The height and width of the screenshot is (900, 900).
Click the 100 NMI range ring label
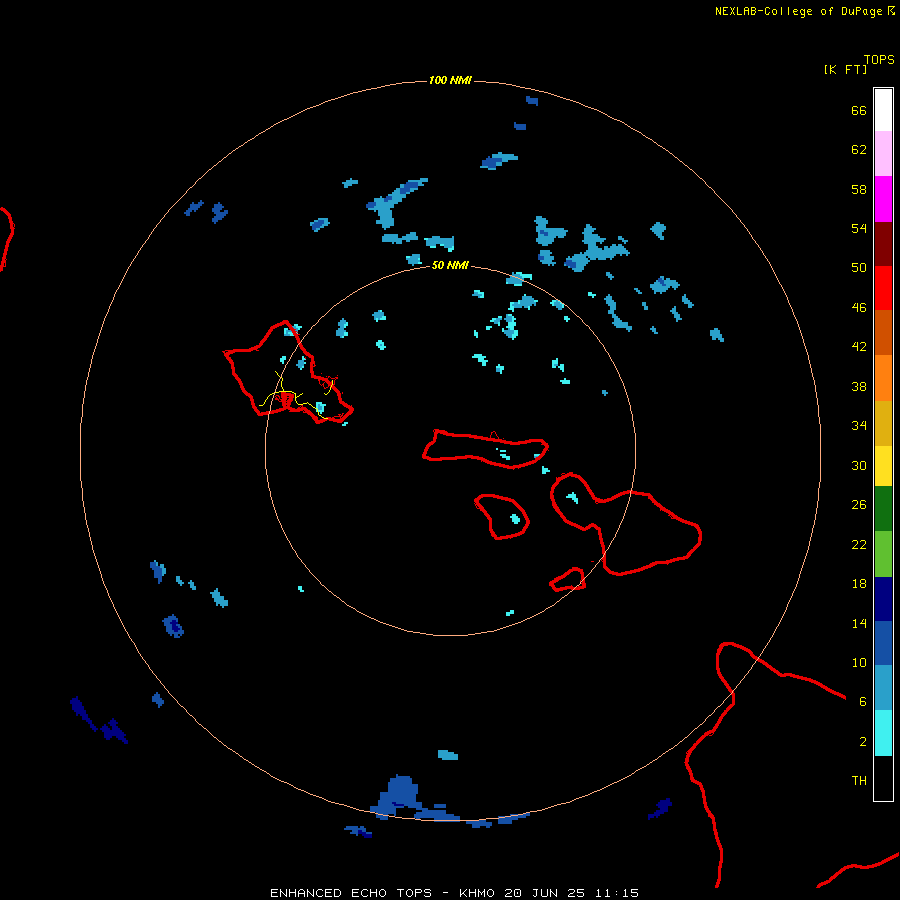[450, 80]
